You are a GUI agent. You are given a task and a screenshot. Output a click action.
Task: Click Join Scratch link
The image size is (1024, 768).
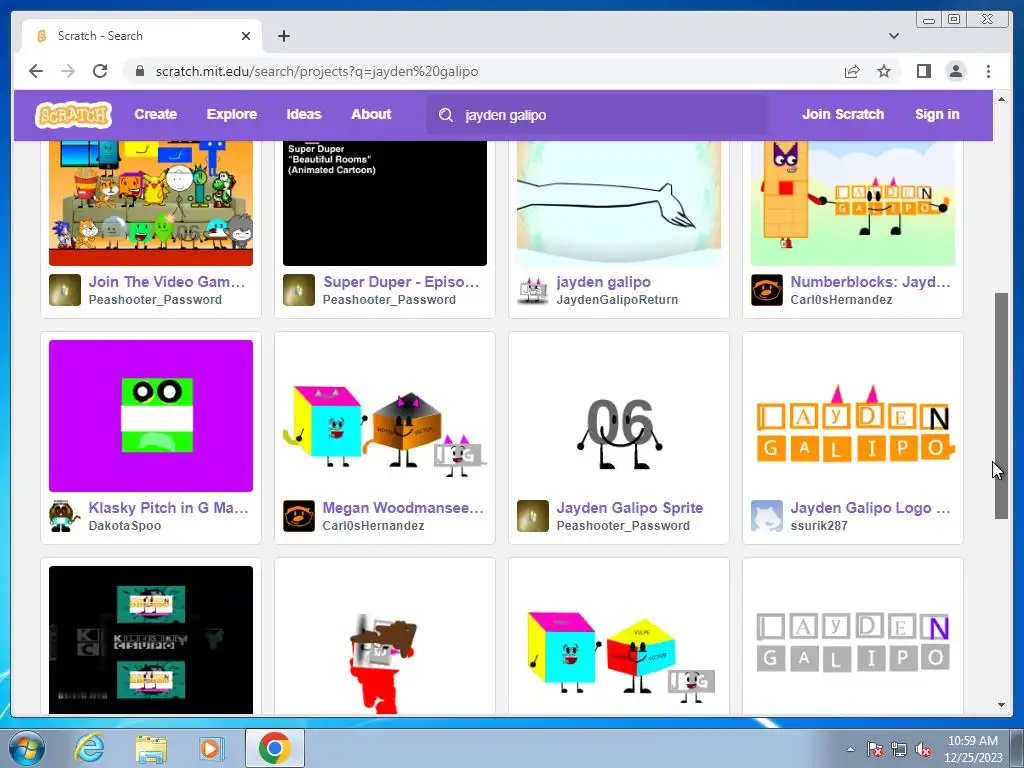[x=842, y=114]
